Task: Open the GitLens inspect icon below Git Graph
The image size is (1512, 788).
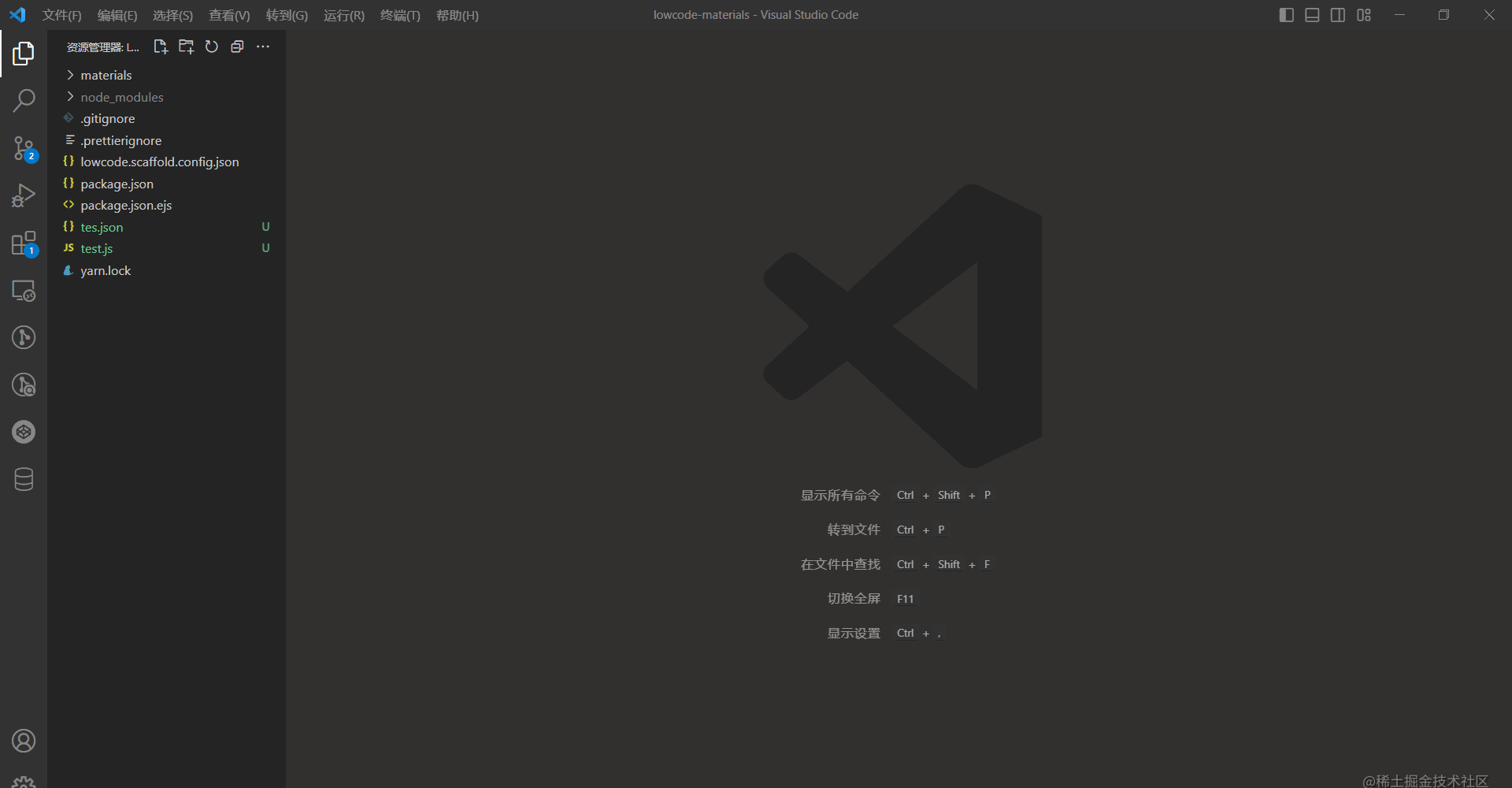Action: tap(24, 385)
